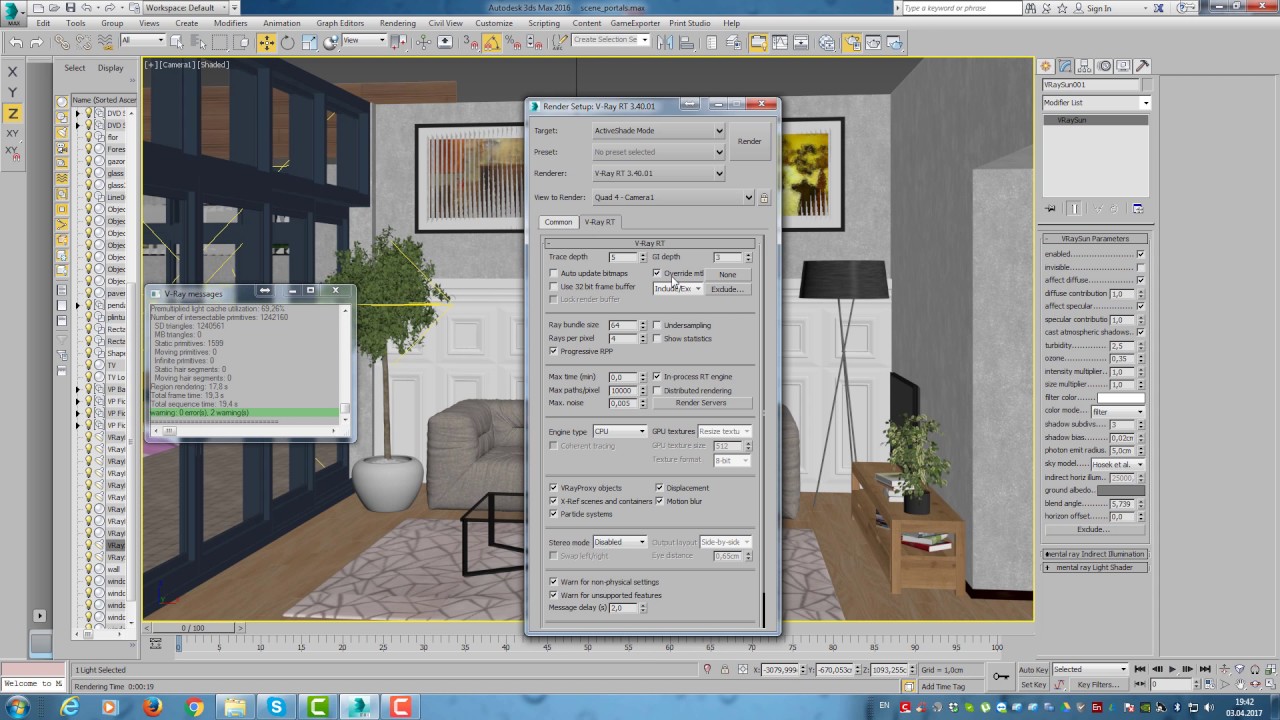The width and height of the screenshot is (1280, 720).
Task: Click the override material None button
Action: coord(727,274)
